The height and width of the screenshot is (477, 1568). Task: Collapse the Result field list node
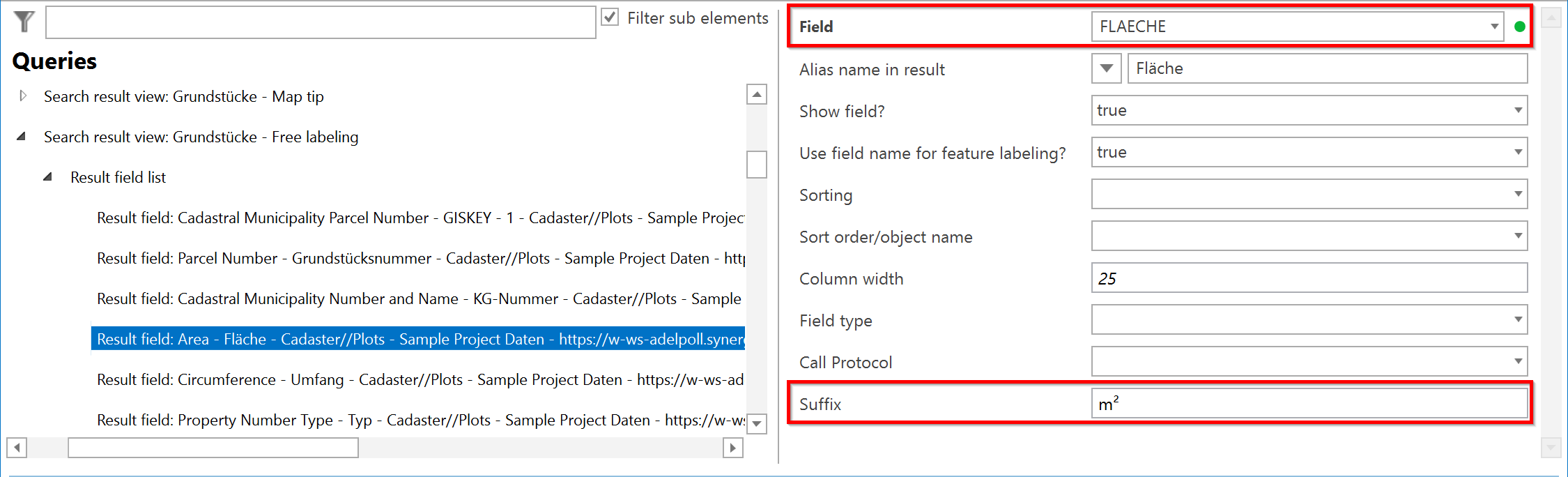click(x=47, y=176)
